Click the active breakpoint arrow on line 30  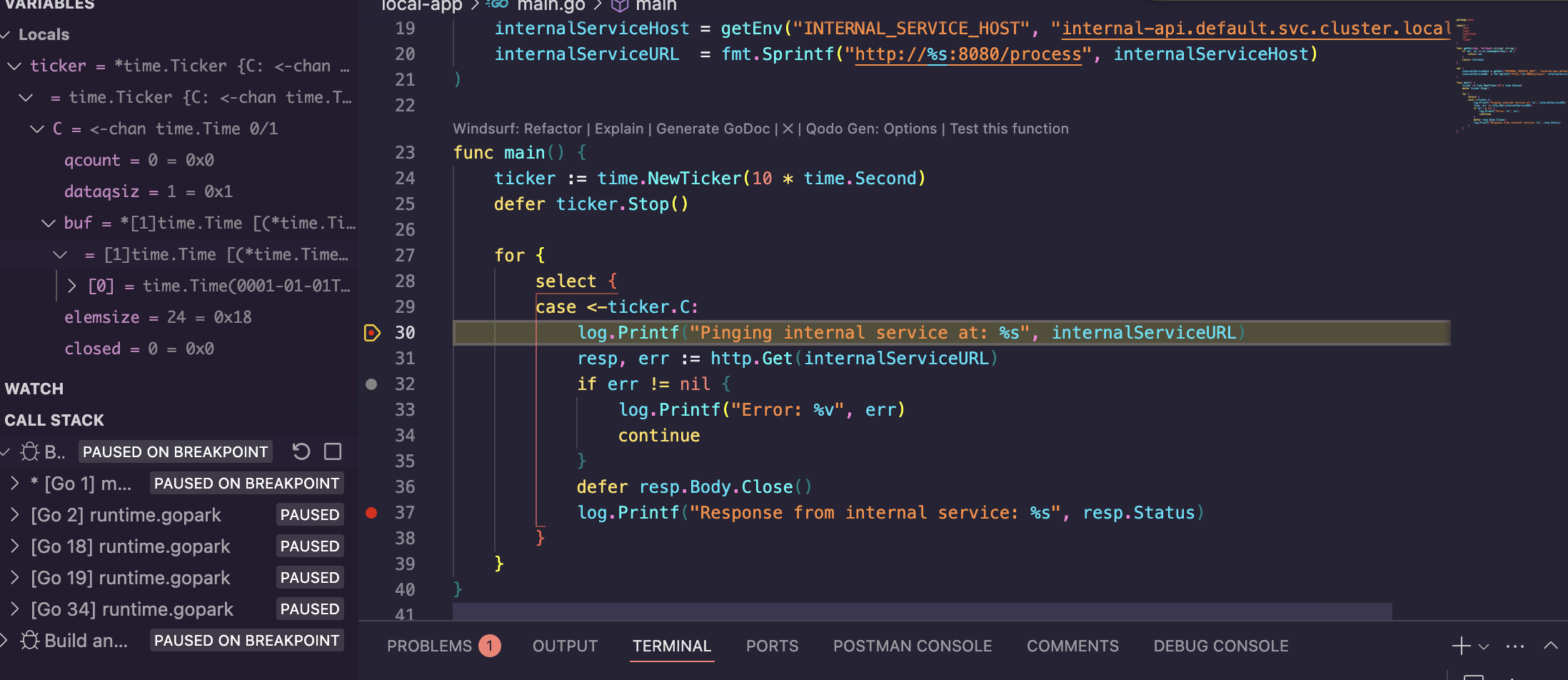pyautogui.click(x=371, y=332)
